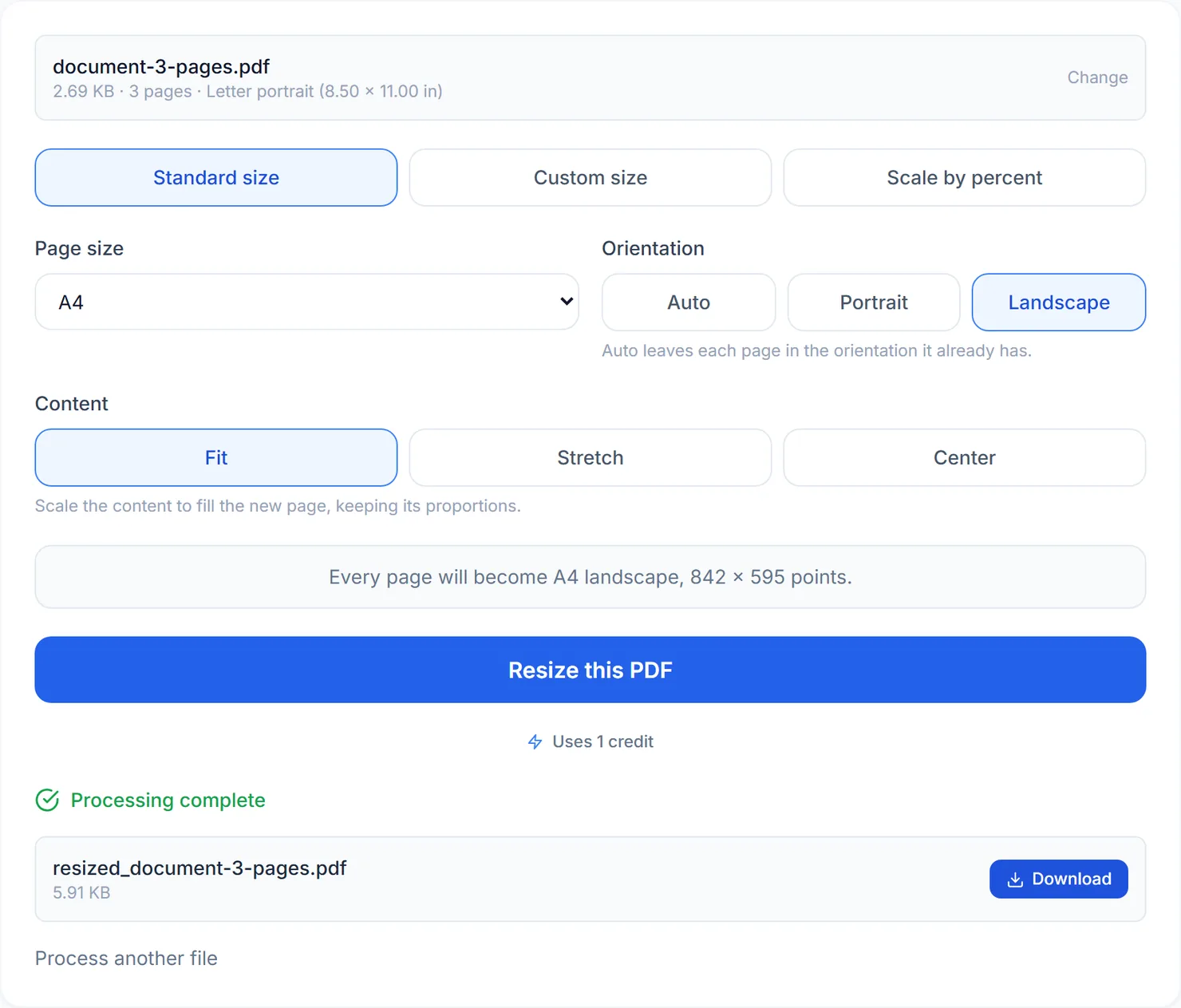1181x1008 pixels.
Task: Click Change to replace the uploaded file
Action: [x=1097, y=77]
